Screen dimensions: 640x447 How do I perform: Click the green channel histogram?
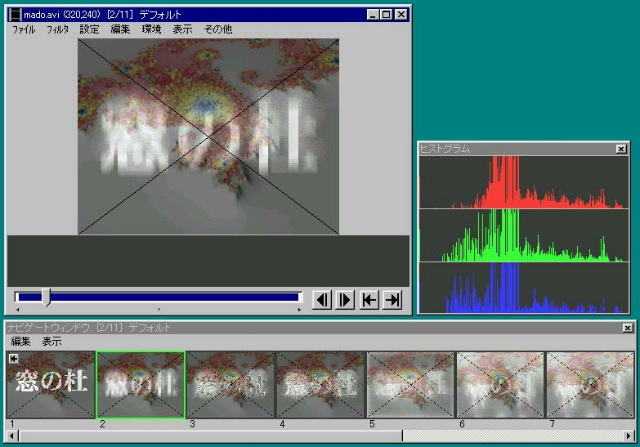pos(524,235)
